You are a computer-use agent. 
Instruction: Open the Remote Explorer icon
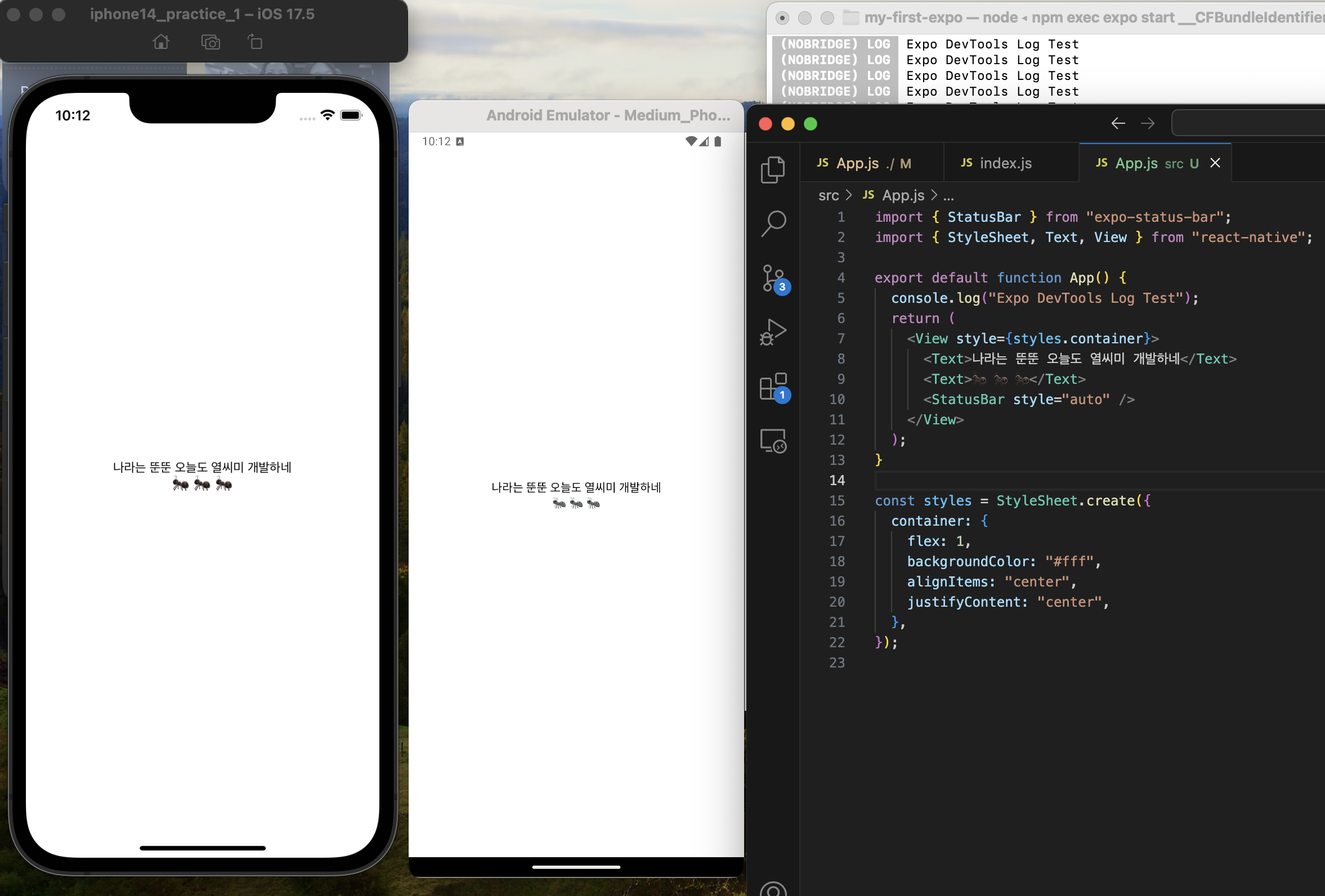(x=772, y=441)
